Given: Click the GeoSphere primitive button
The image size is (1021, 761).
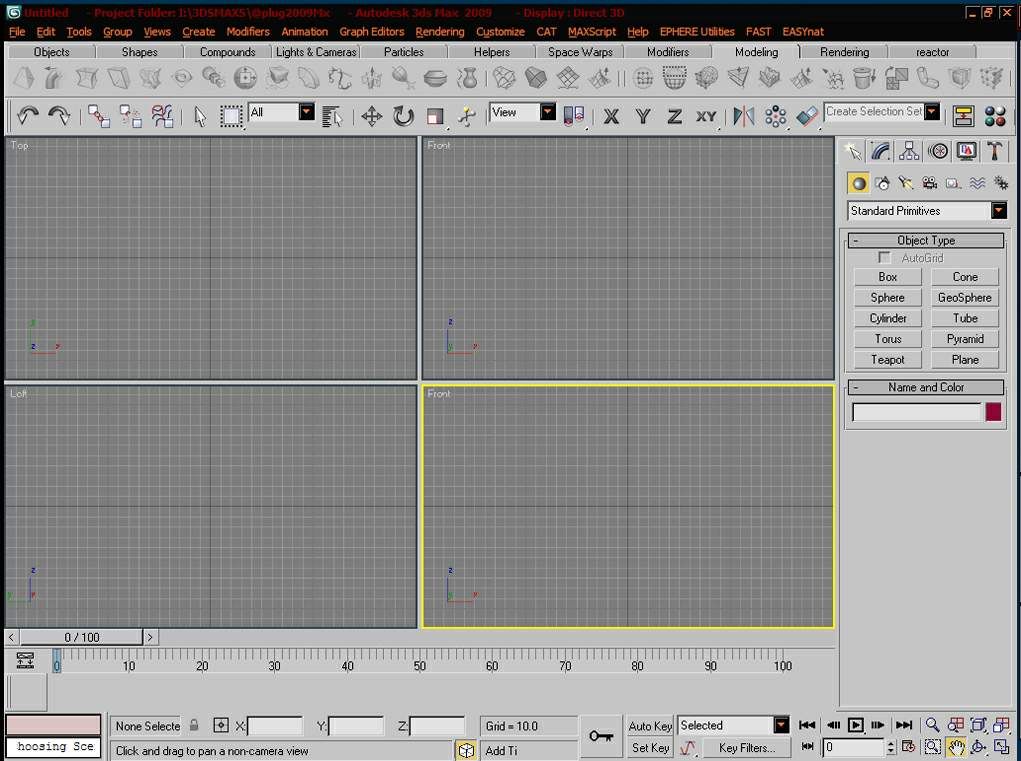Looking at the screenshot, I should coord(964,297).
